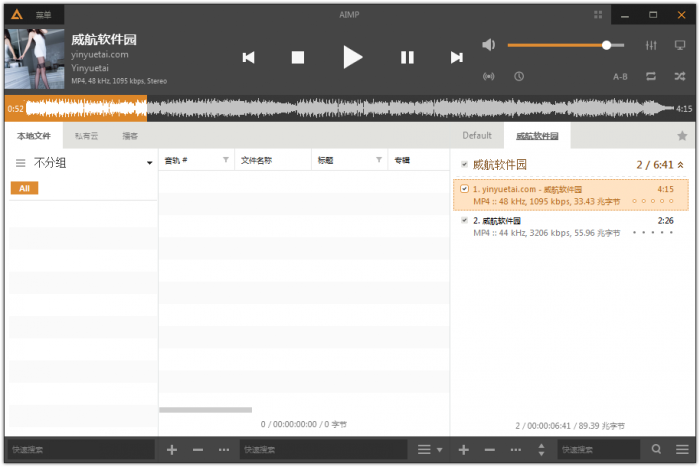Click the library horizontal scrollbar
The height and width of the screenshot is (467, 700).
coord(205,410)
